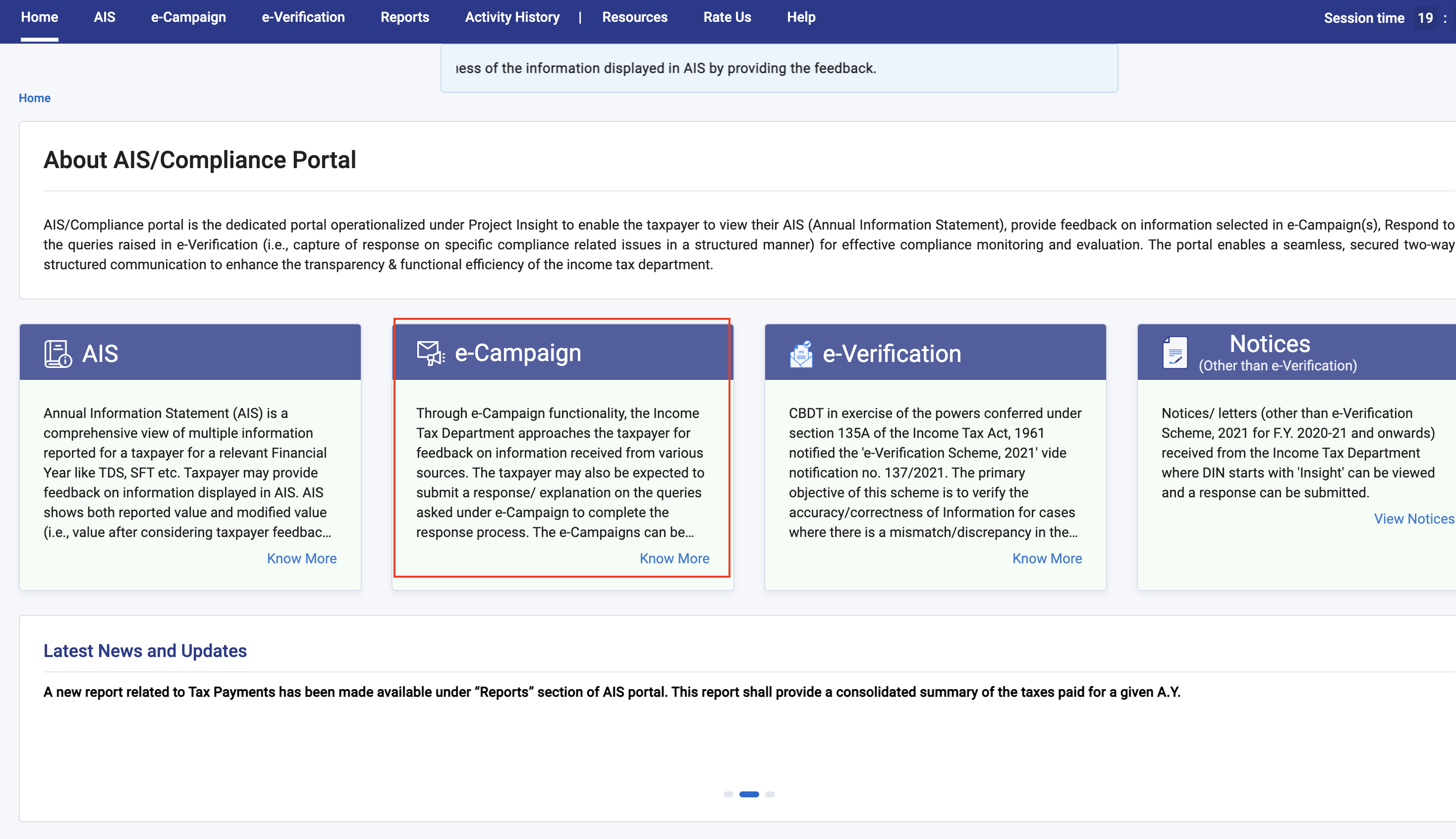Screen dimensions: 1456x839
Task: Click the e-Campaign card header title
Action: (x=518, y=353)
